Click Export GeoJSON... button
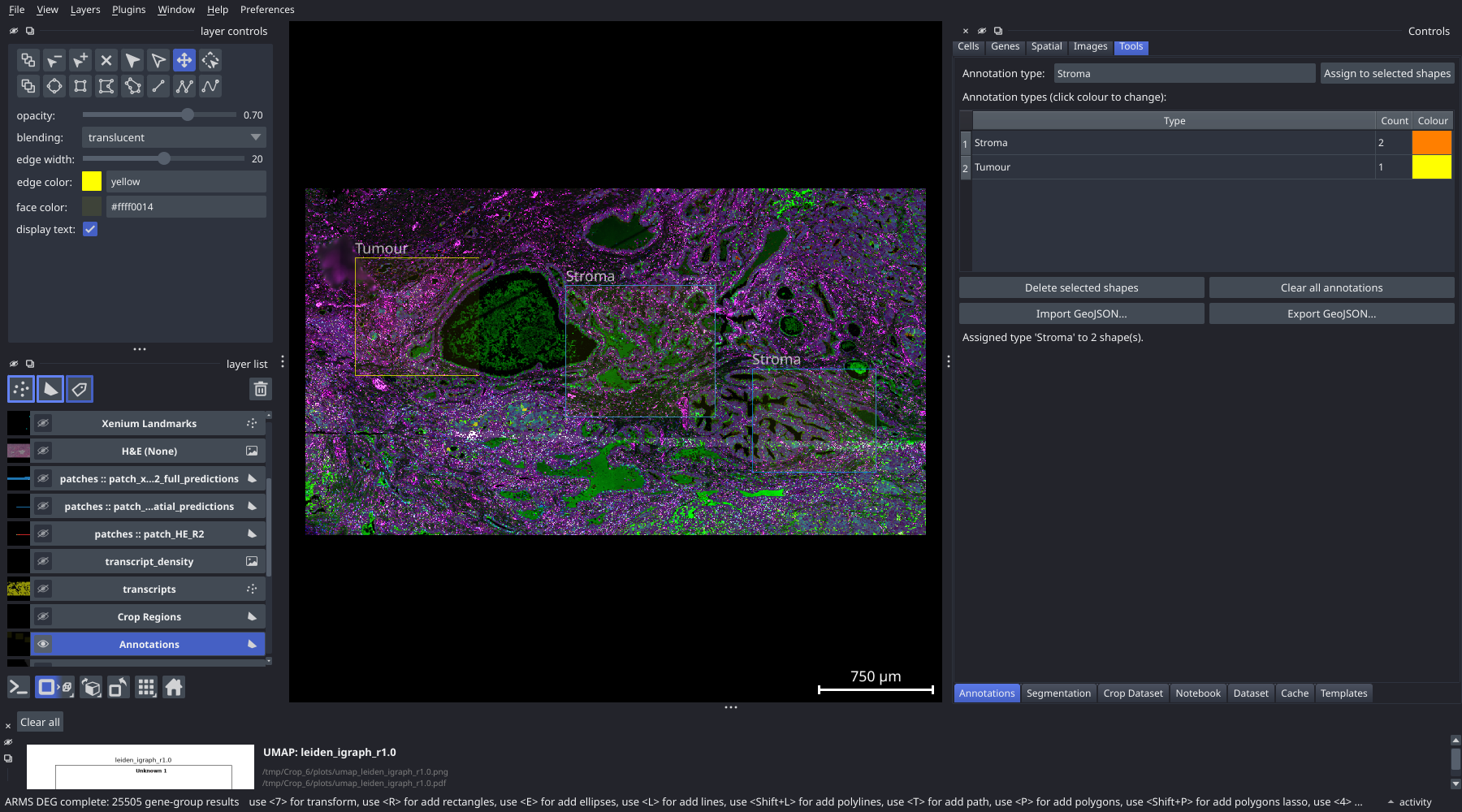This screenshot has height=812, width=1462. [x=1331, y=313]
